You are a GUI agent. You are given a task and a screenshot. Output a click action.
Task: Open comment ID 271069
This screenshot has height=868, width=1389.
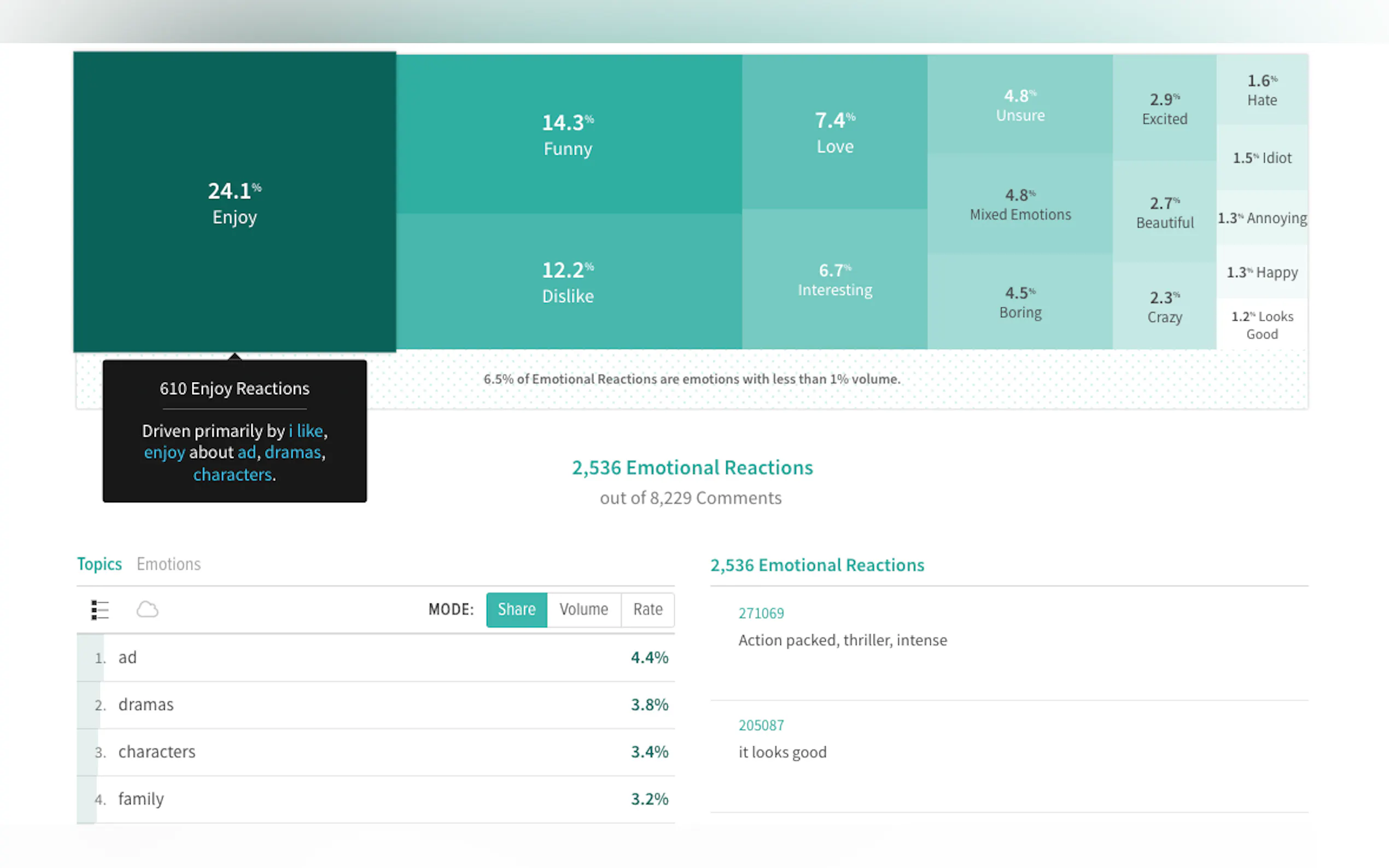tap(760, 613)
